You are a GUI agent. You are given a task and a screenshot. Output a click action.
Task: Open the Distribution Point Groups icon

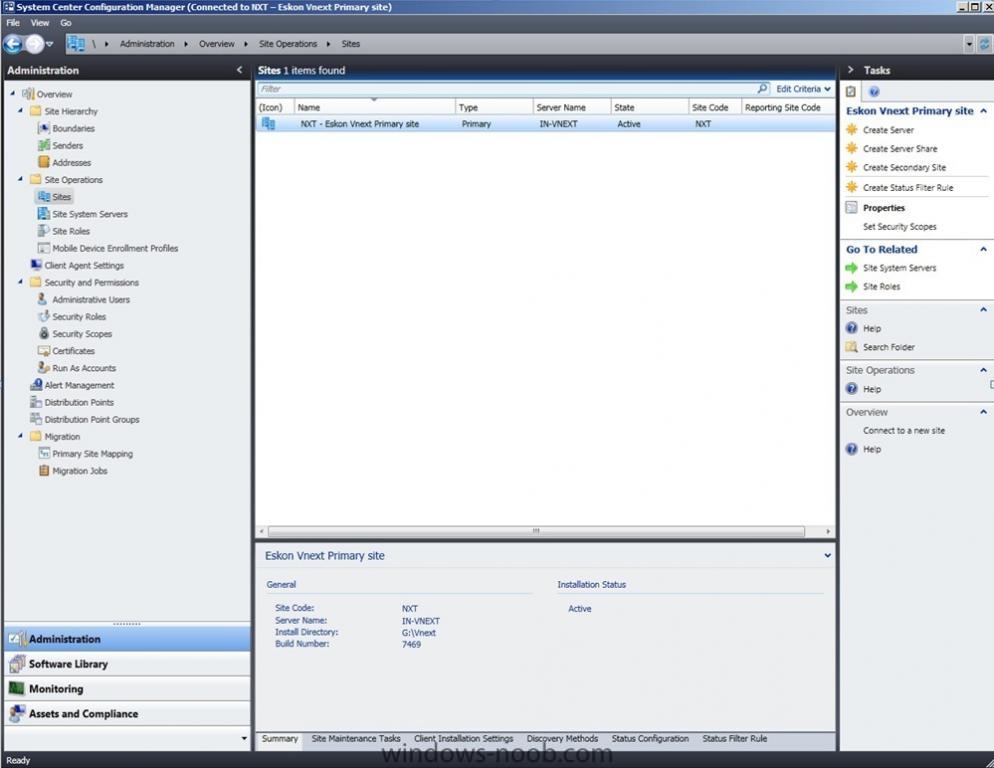coord(36,419)
